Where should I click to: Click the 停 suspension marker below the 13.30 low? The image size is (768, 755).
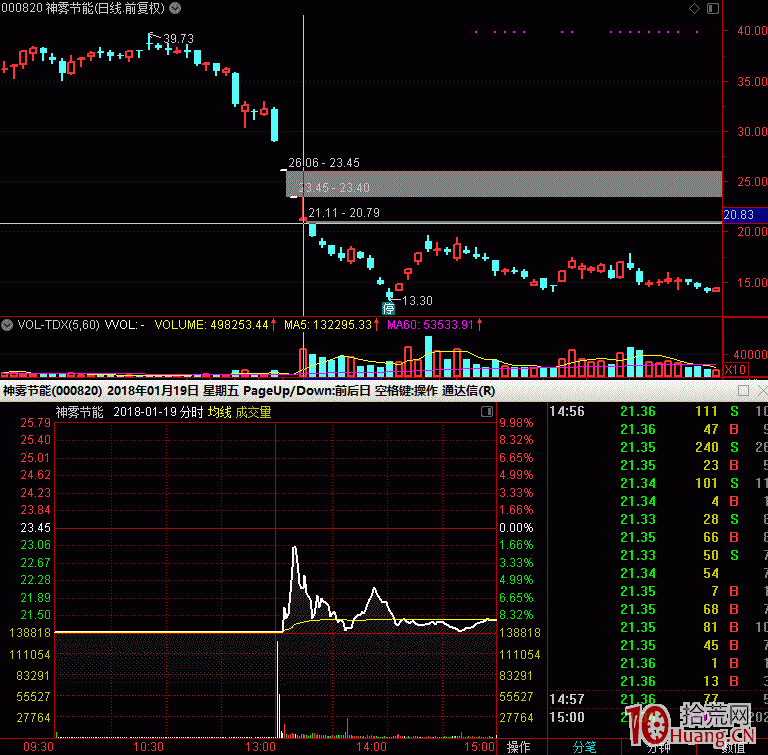click(x=388, y=309)
